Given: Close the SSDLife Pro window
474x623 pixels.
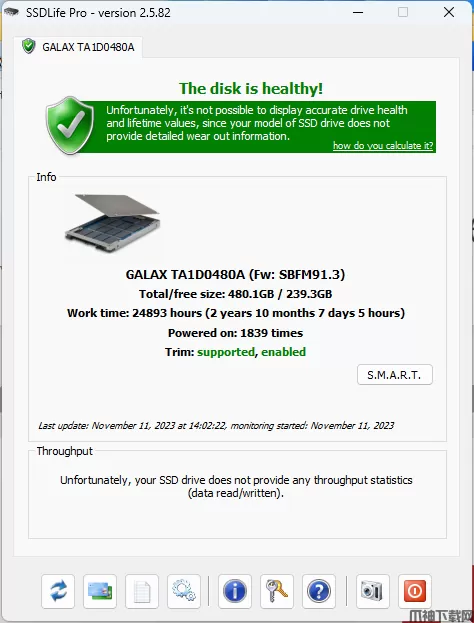Looking at the screenshot, I should coord(449,12).
